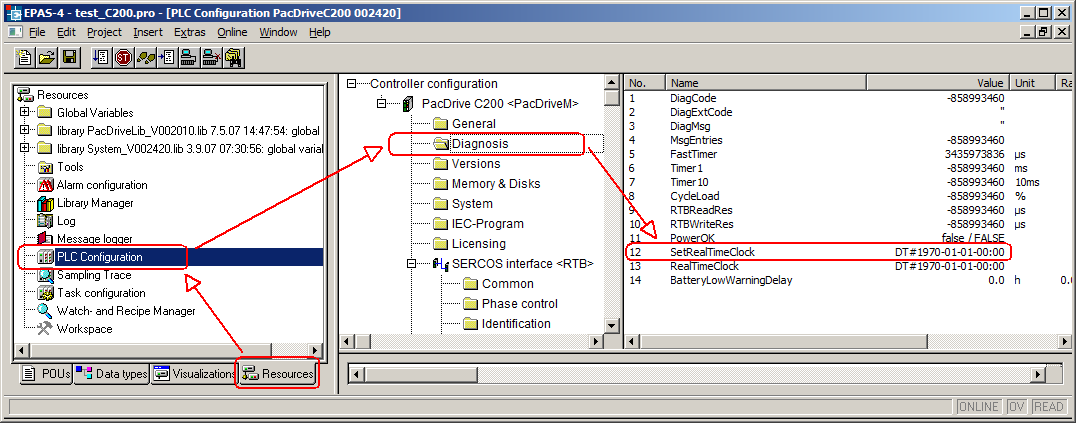Collapse the Controller configuration node
This screenshot has width=1076, height=423.
(352, 84)
